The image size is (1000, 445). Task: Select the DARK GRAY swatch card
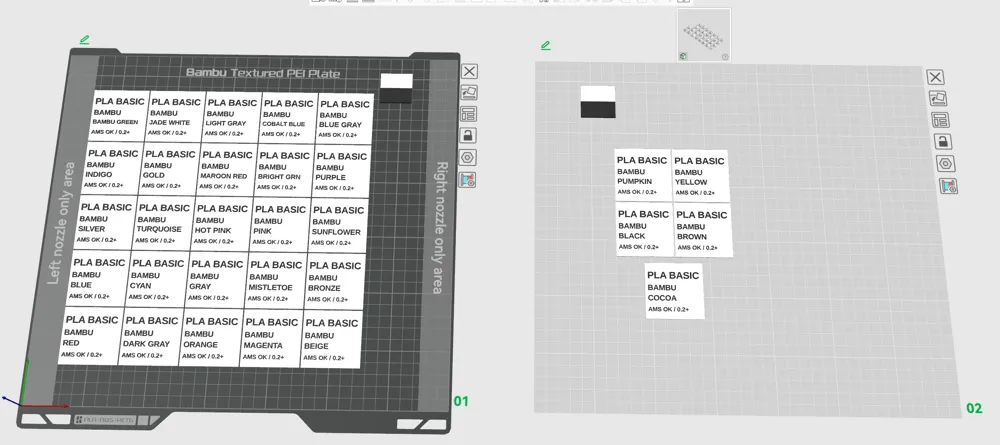click(x=151, y=337)
